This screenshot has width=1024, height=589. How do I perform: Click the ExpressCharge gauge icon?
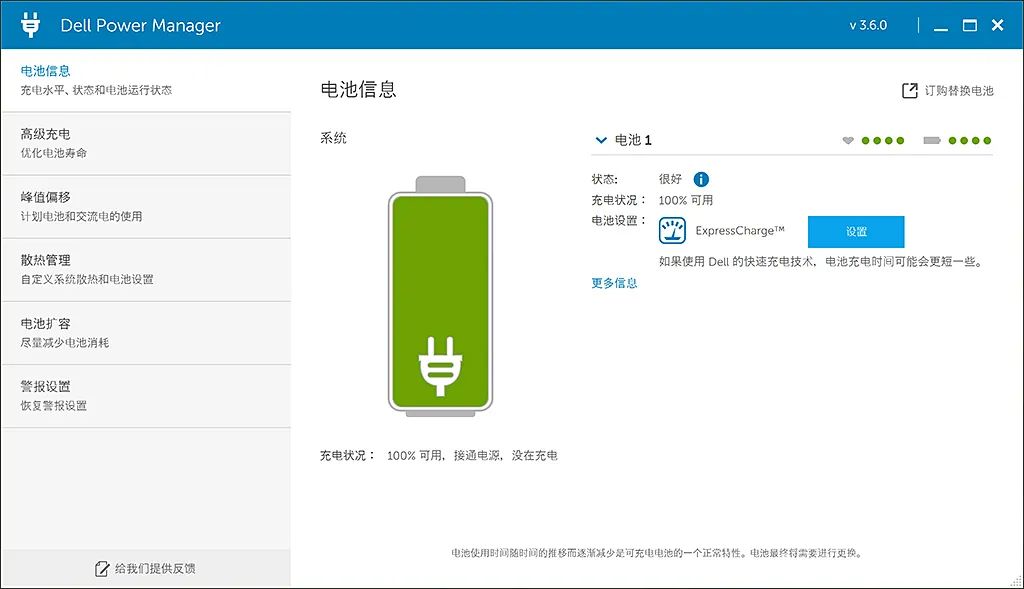(672, 231)
